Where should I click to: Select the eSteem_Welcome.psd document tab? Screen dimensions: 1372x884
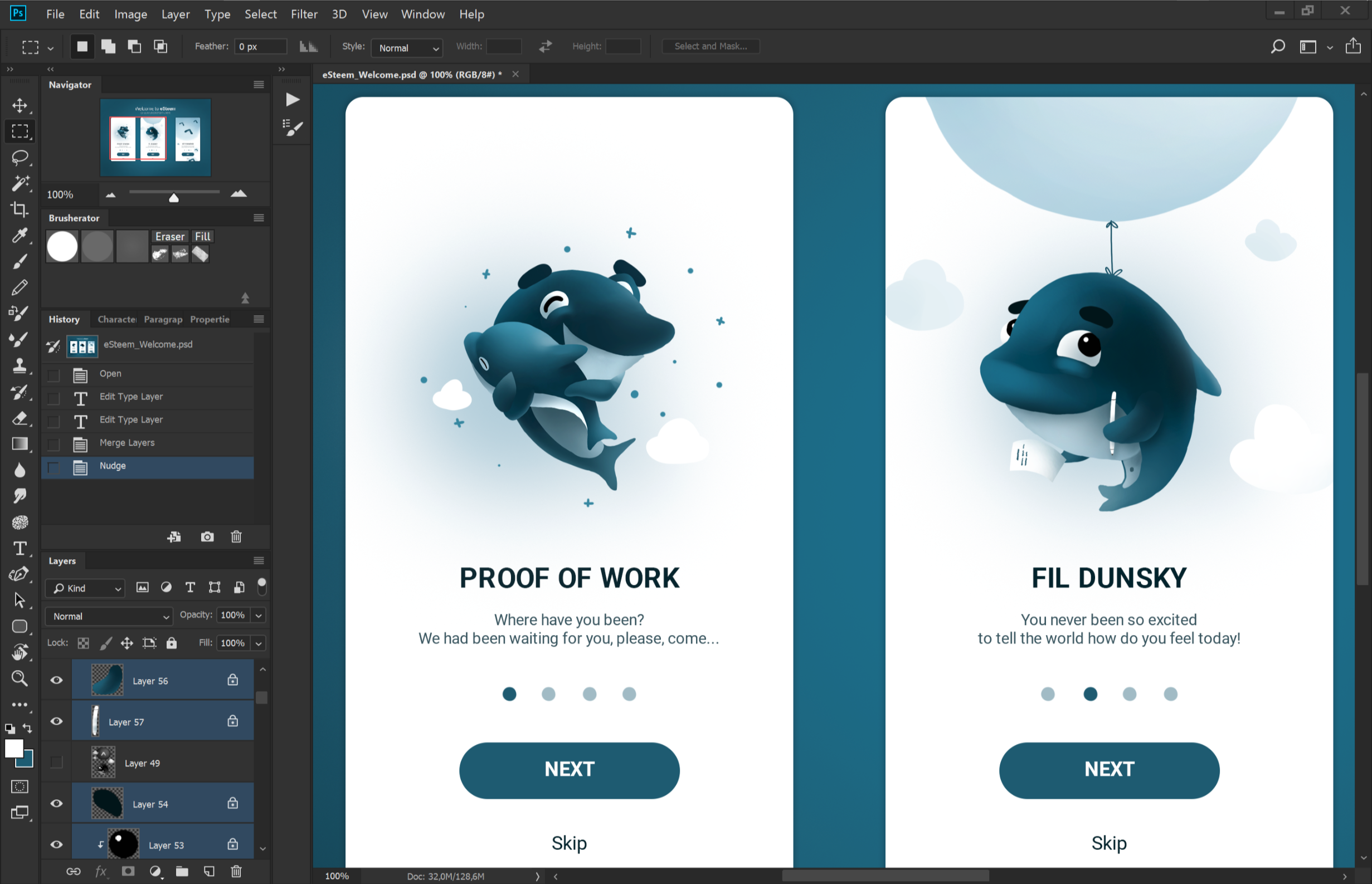[x=412, y=75]
